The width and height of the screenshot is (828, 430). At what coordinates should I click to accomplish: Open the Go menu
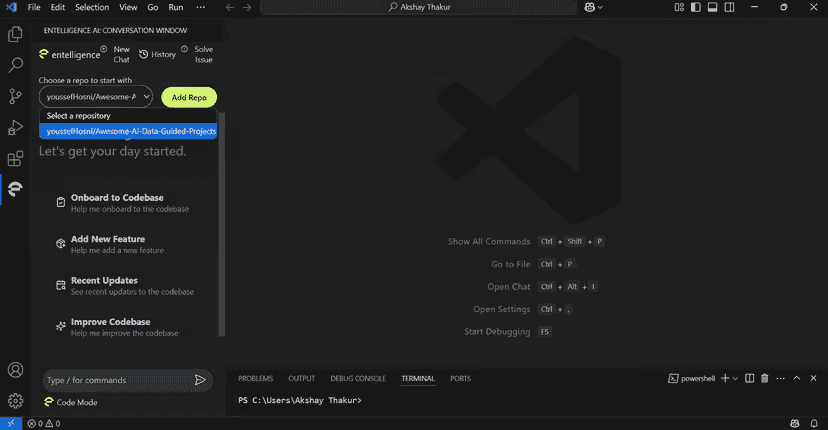[153, 7]
